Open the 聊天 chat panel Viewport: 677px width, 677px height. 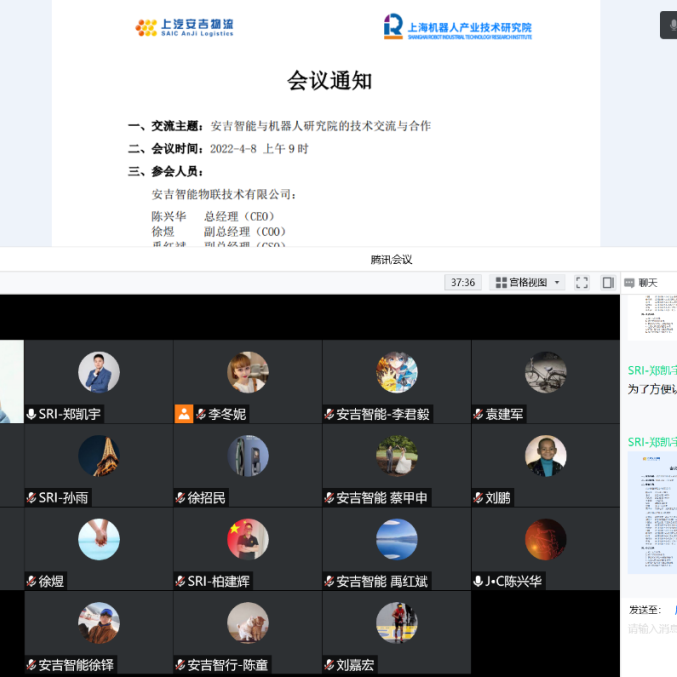pos(641,283)
